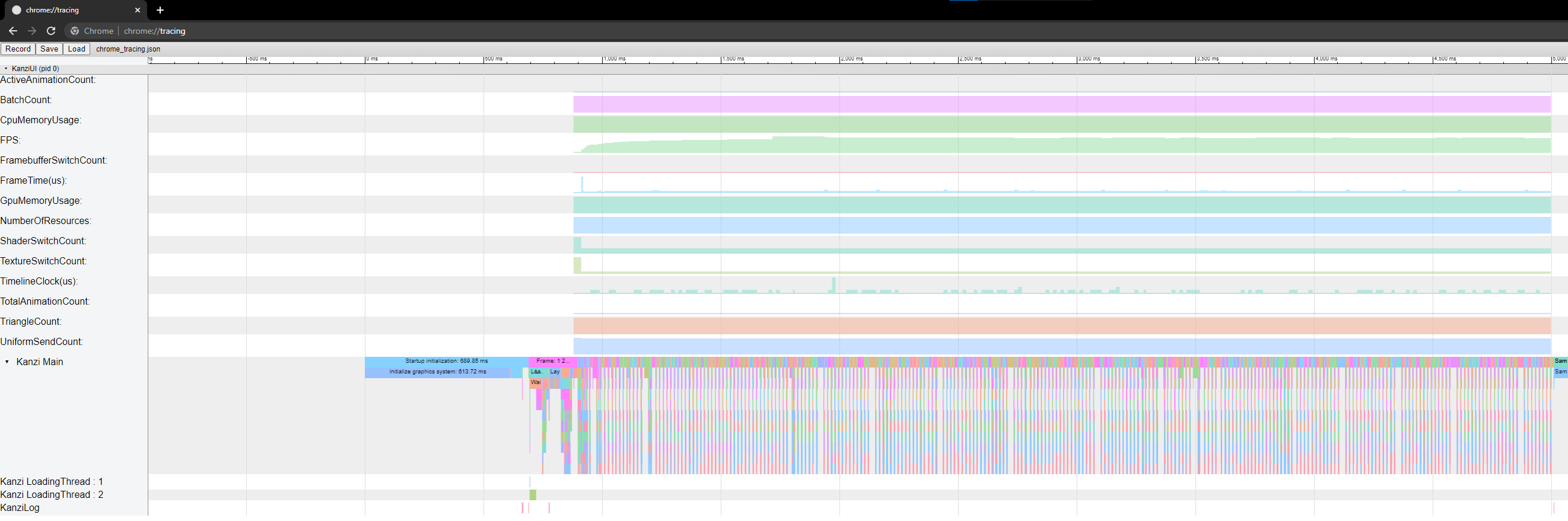This screenshot has height=521, width=1568.
Task: Select the FramebufferSwitchCount counter label
Action: point(53,161)
